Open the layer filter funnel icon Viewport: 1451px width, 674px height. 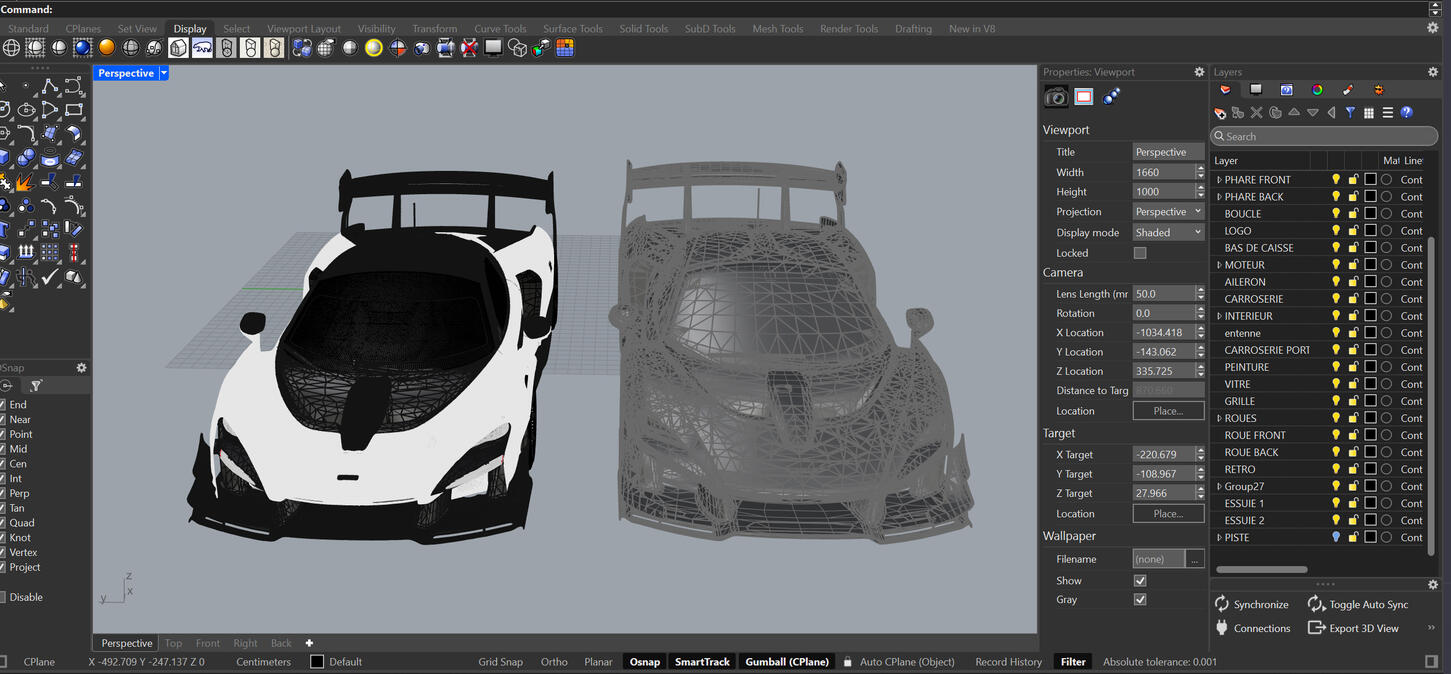point(1350,112)
